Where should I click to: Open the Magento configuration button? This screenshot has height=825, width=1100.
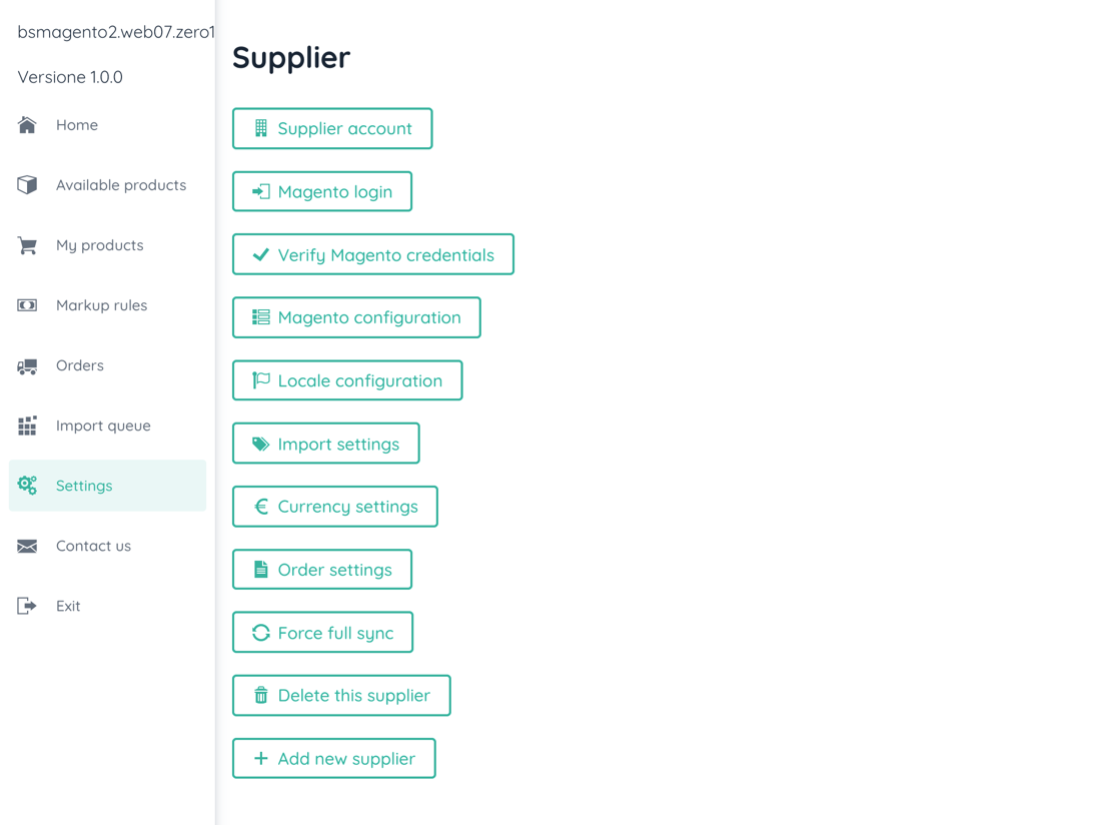click(356, 318)
